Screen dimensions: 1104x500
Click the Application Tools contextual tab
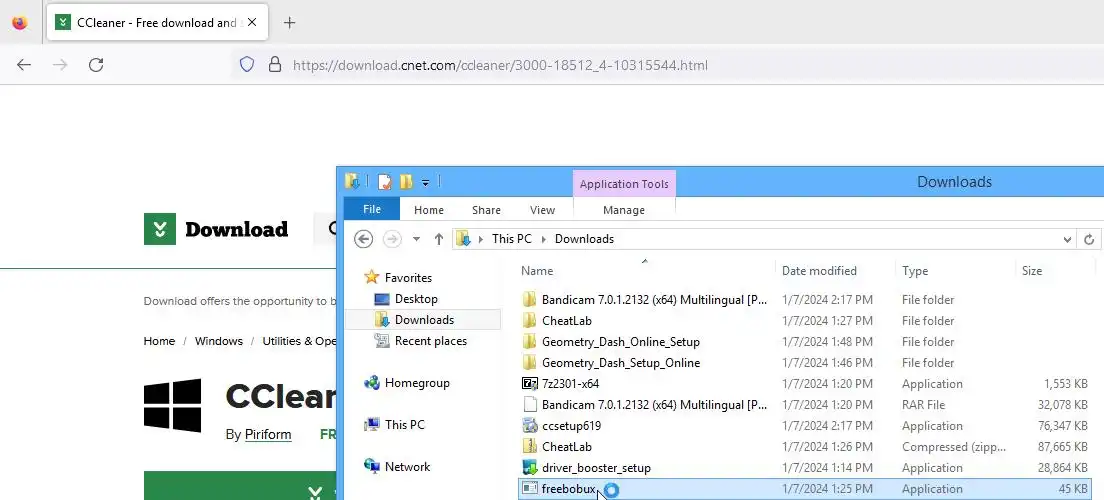click(625, 184)
